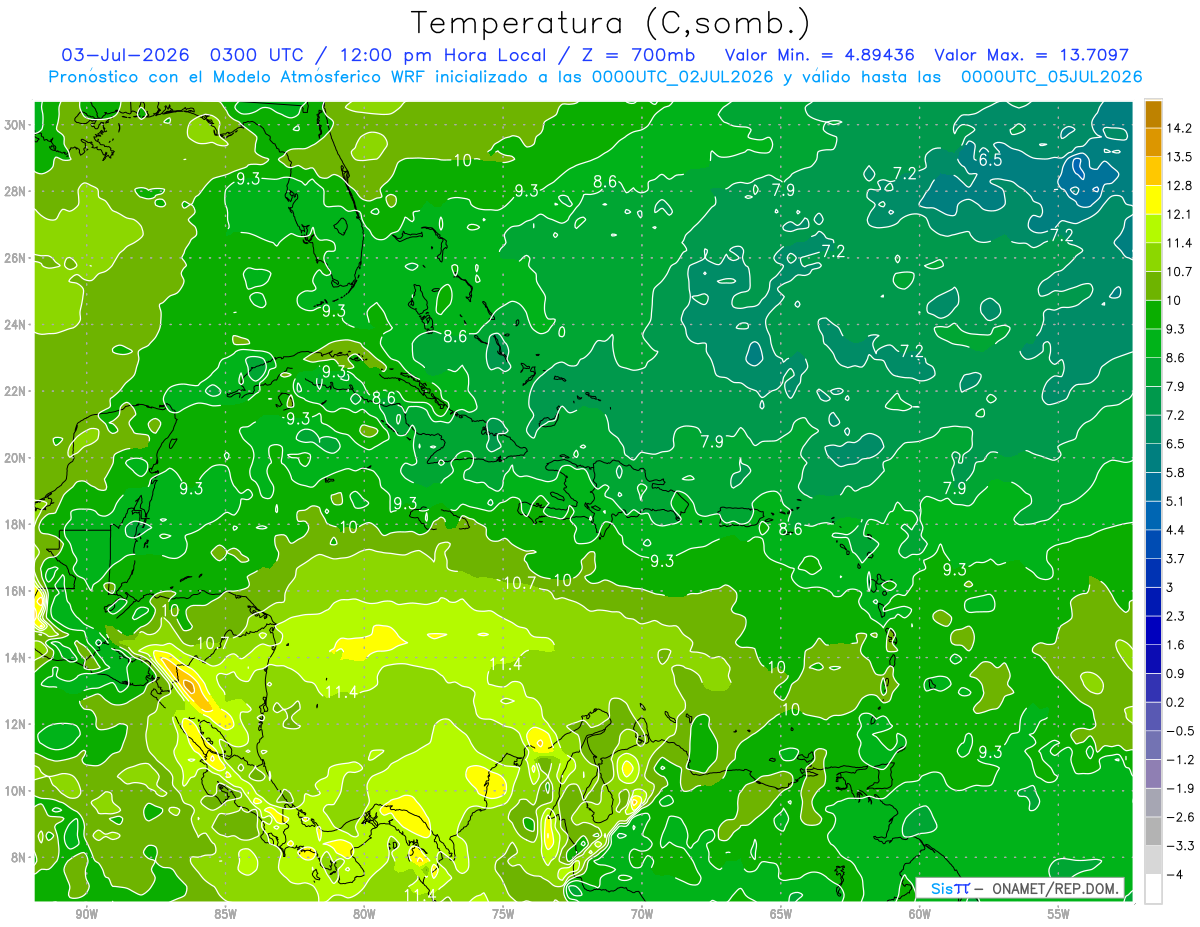Image resolution: width=1200 pixels, height=927 pixels.
Task: Select the valid-until time "0000UTC_05JUL2026"
Action: [x=1051, y=77]
